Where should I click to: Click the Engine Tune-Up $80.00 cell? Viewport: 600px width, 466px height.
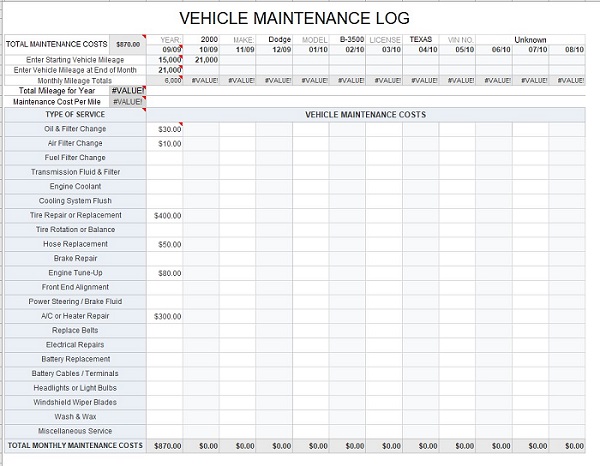[165, 273]
